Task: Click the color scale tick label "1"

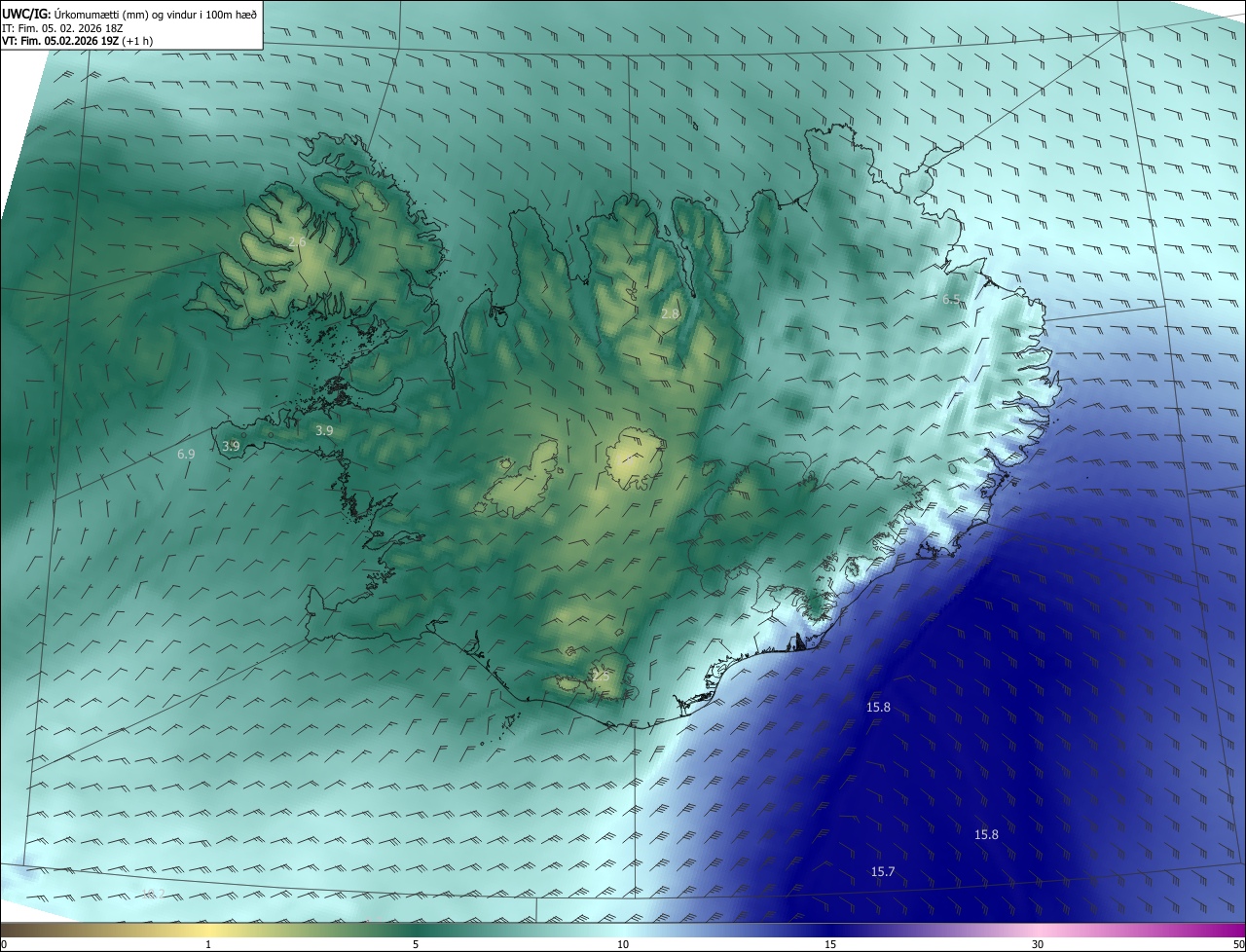Action: (x=208, y=944)
